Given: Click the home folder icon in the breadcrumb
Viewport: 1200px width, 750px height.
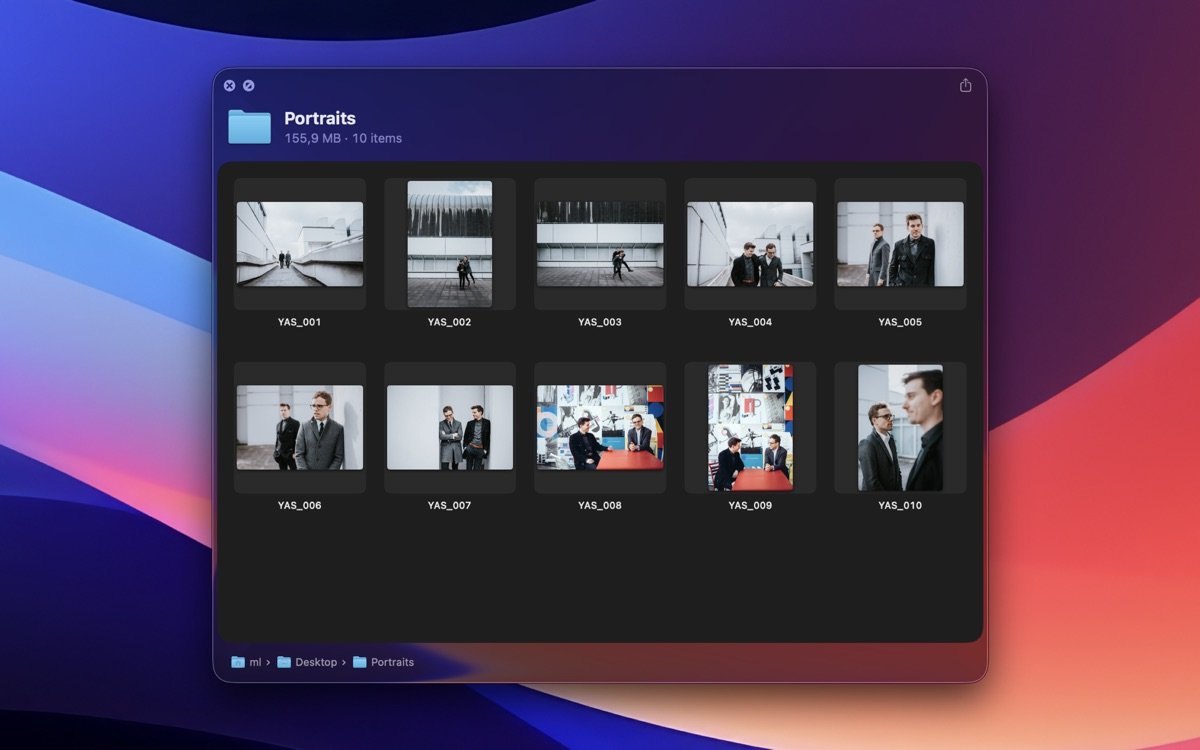Looking at the screenshot, I should click(x=238, y=662).
